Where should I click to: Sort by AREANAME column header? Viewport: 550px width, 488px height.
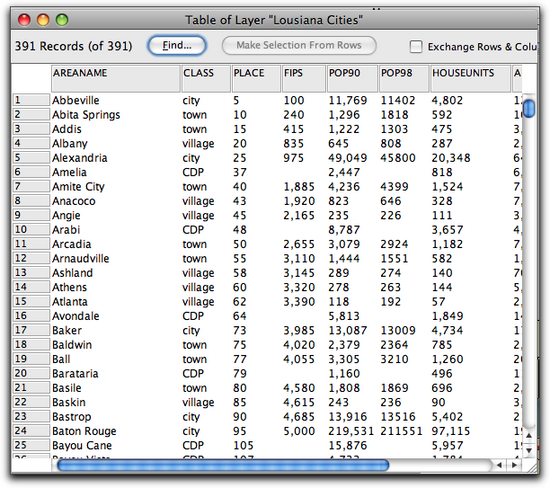point(116,78)
